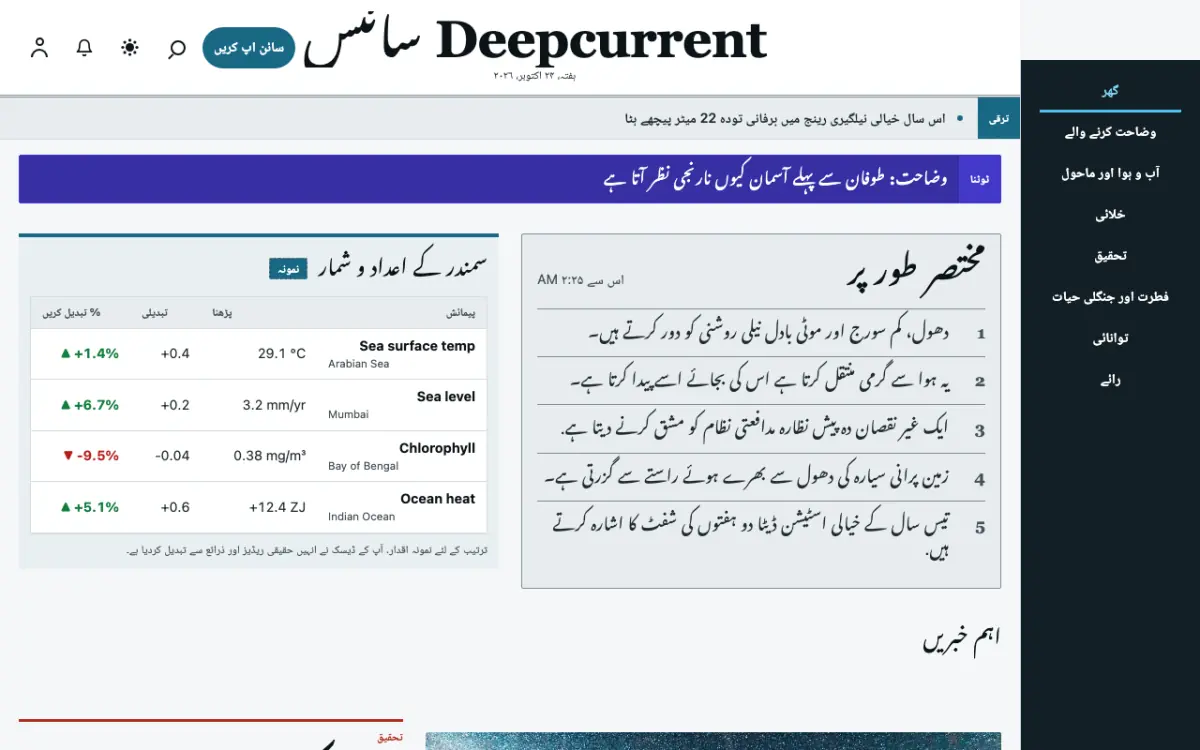Click the +12.4 ZJ reading value
The height and width of the screenshot is (750, 1200).
click(x=278, y=506)
